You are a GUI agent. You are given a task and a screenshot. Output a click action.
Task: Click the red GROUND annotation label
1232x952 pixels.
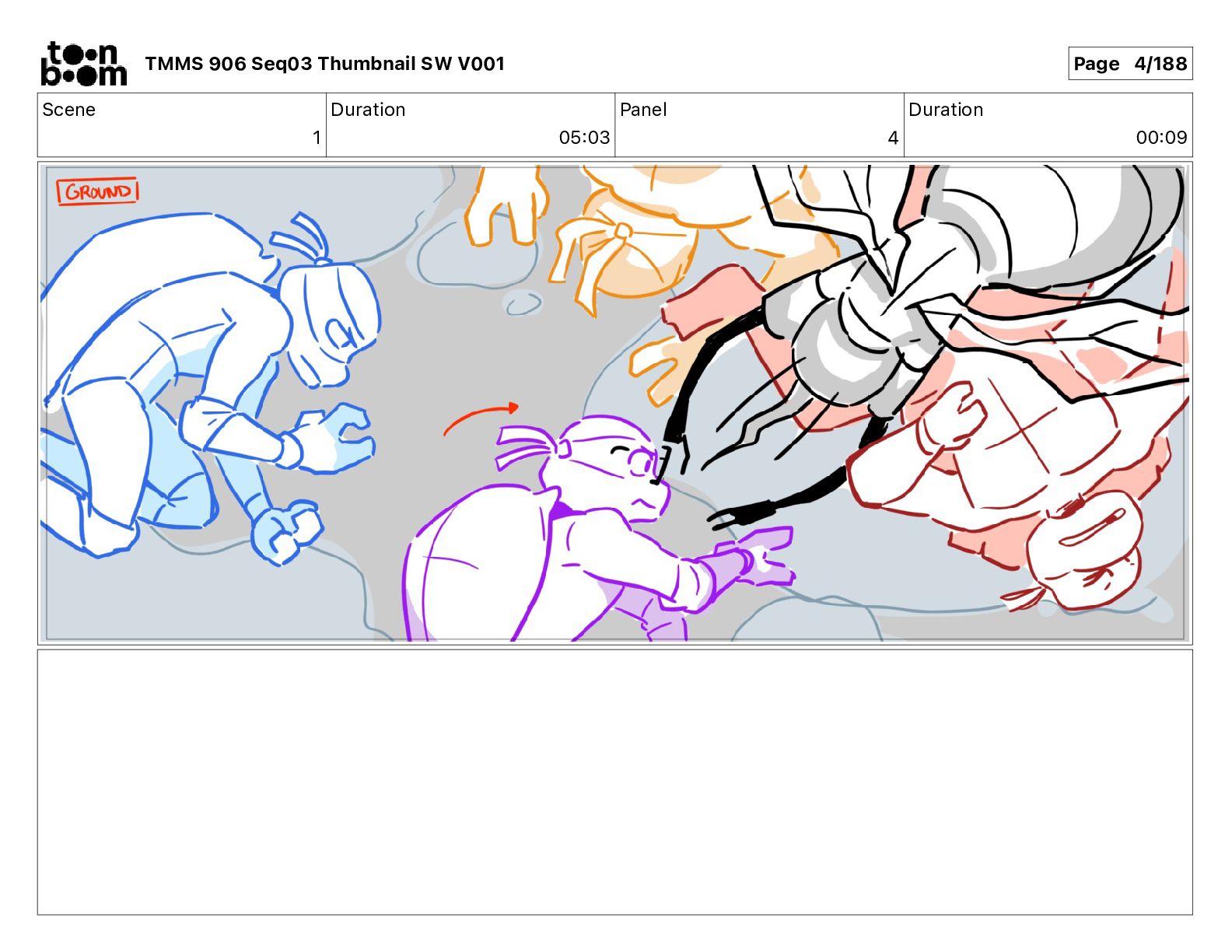[98, 191]
